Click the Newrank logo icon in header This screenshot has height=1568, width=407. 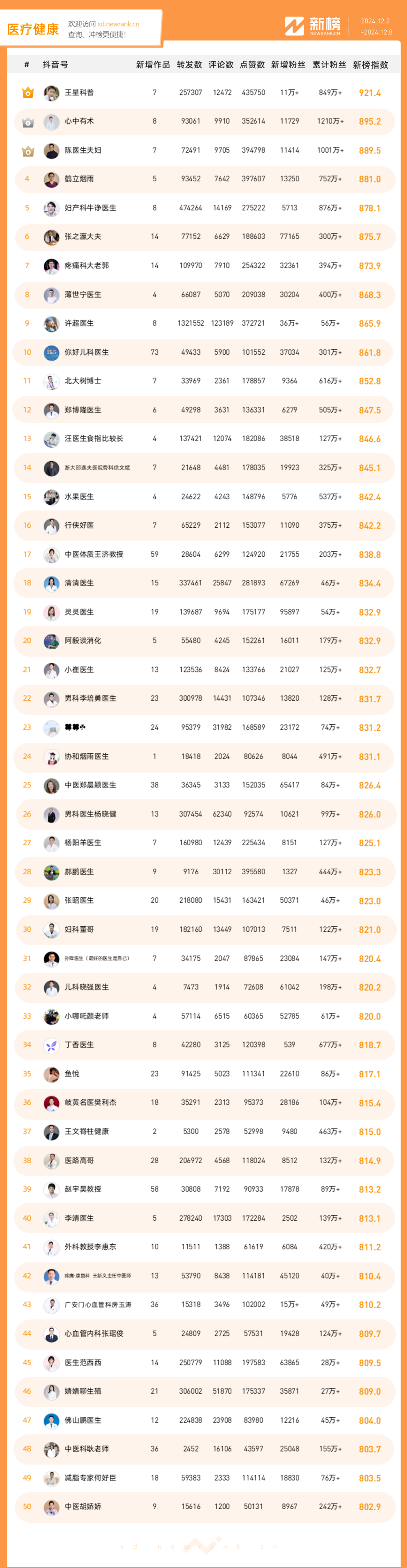[x=294, y=26]
